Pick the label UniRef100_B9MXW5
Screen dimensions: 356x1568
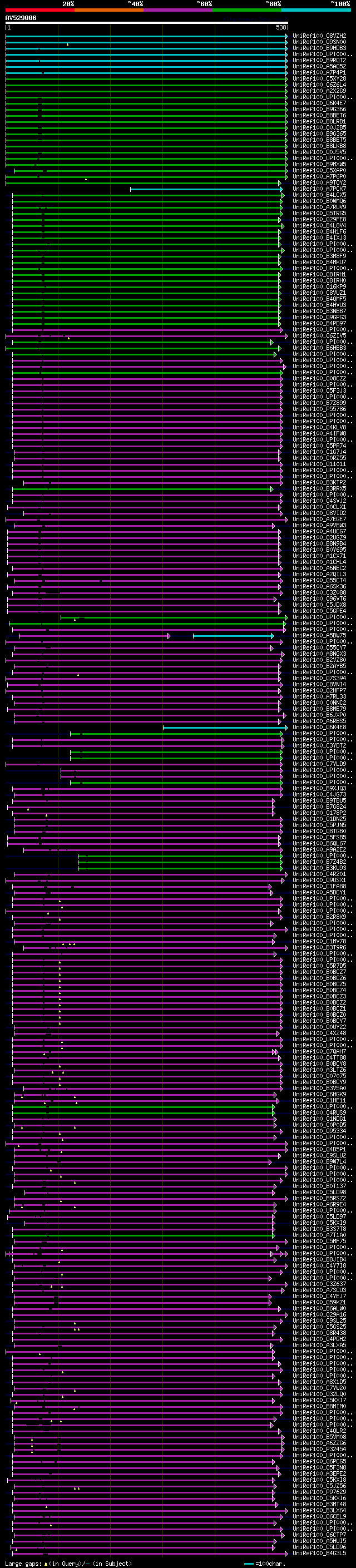coord(319,164)
